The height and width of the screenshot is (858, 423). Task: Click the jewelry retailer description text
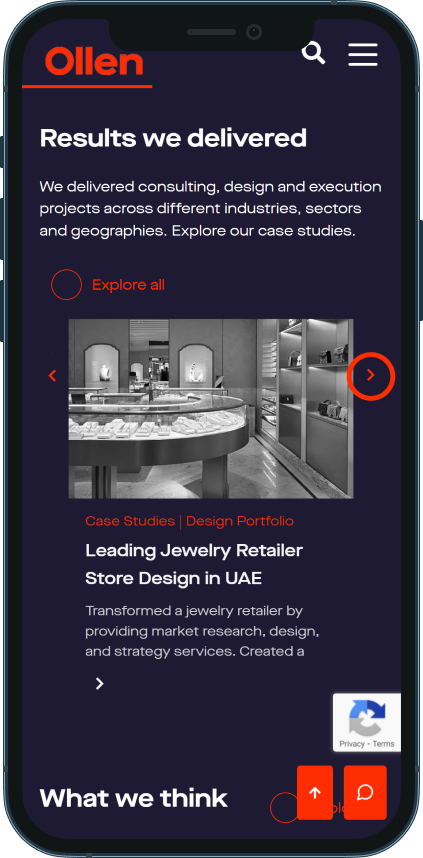pos(202,631)
